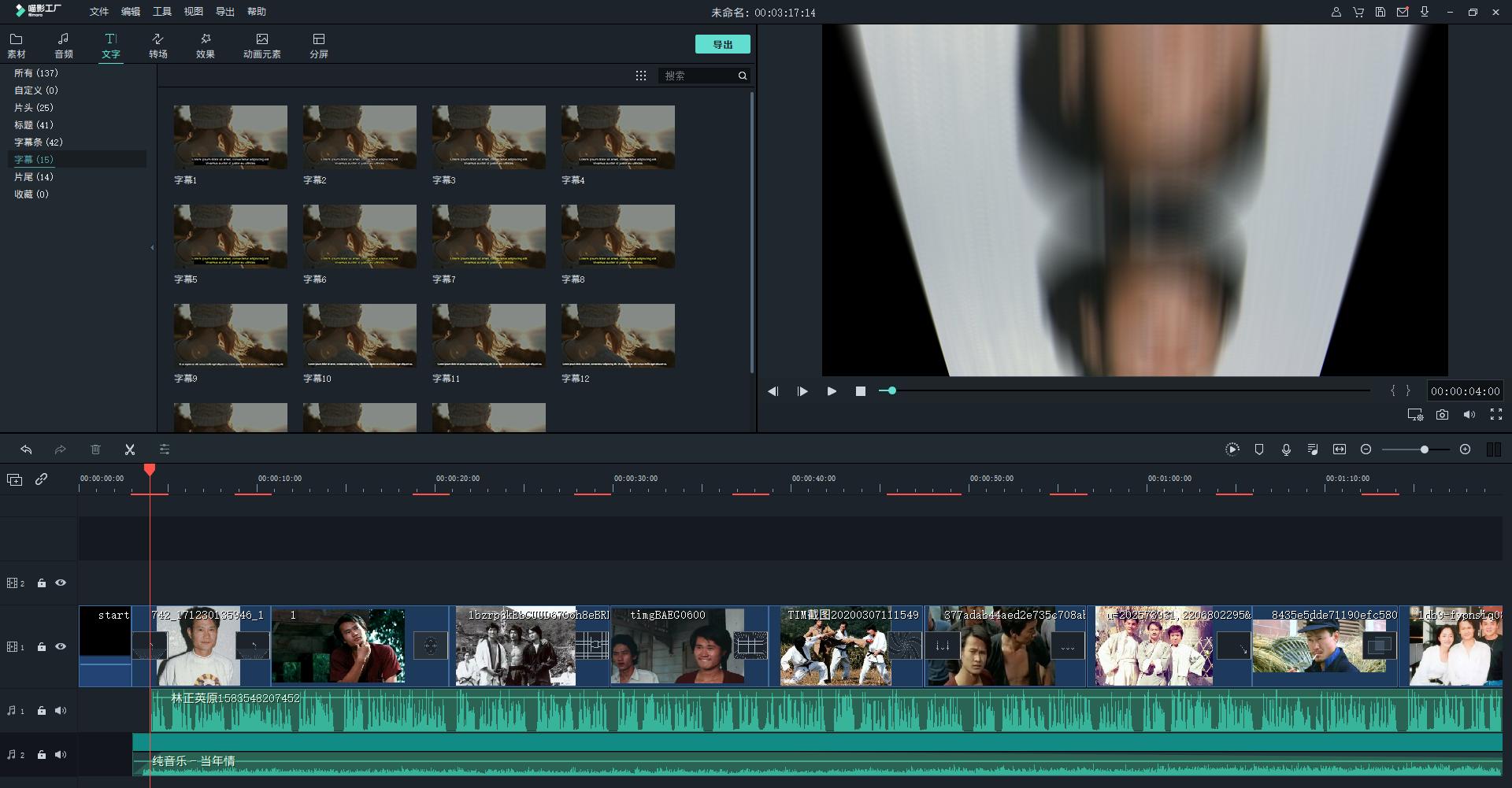Play the video preview
Image resolution: width=1512 pixels, height=788 pixels.
832,391
